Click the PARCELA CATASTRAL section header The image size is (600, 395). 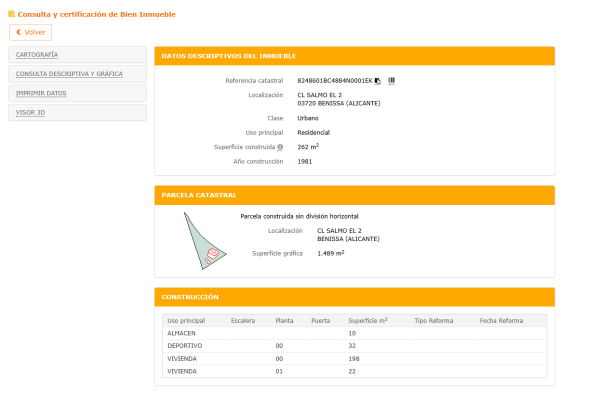pyautogui.click(x=354, y=195)
